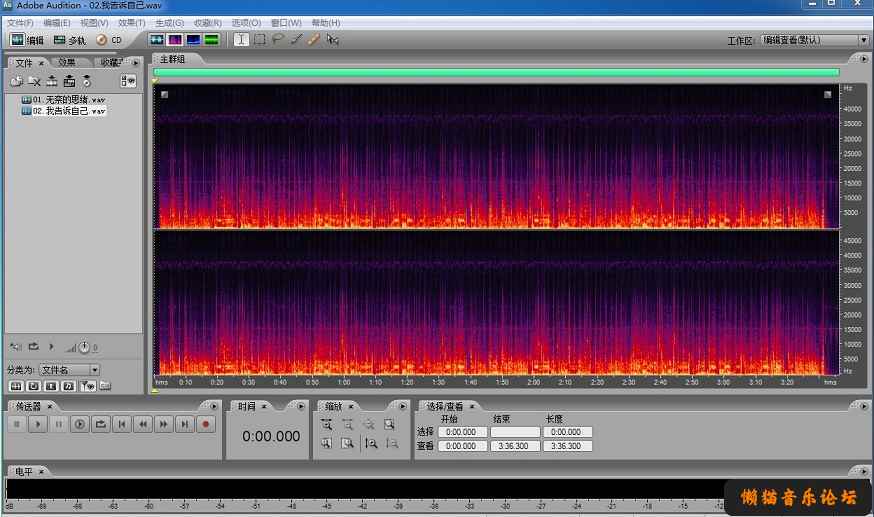This screenshot has height=517, width=874.
Task: Select file 01. 无奈的思绪.wav
Action: coord(63,100)
